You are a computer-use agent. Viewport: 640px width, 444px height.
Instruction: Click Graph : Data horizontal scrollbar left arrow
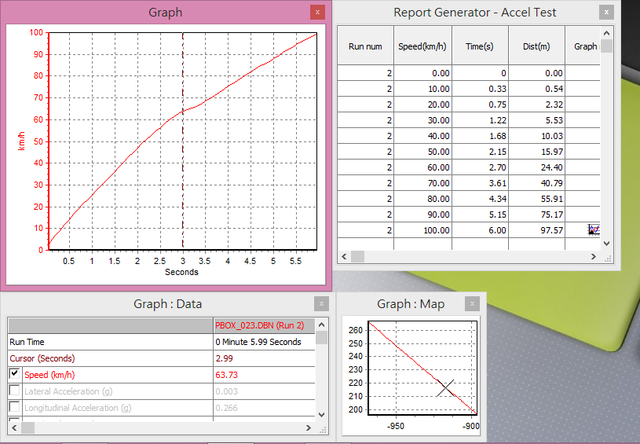[14, 428]
